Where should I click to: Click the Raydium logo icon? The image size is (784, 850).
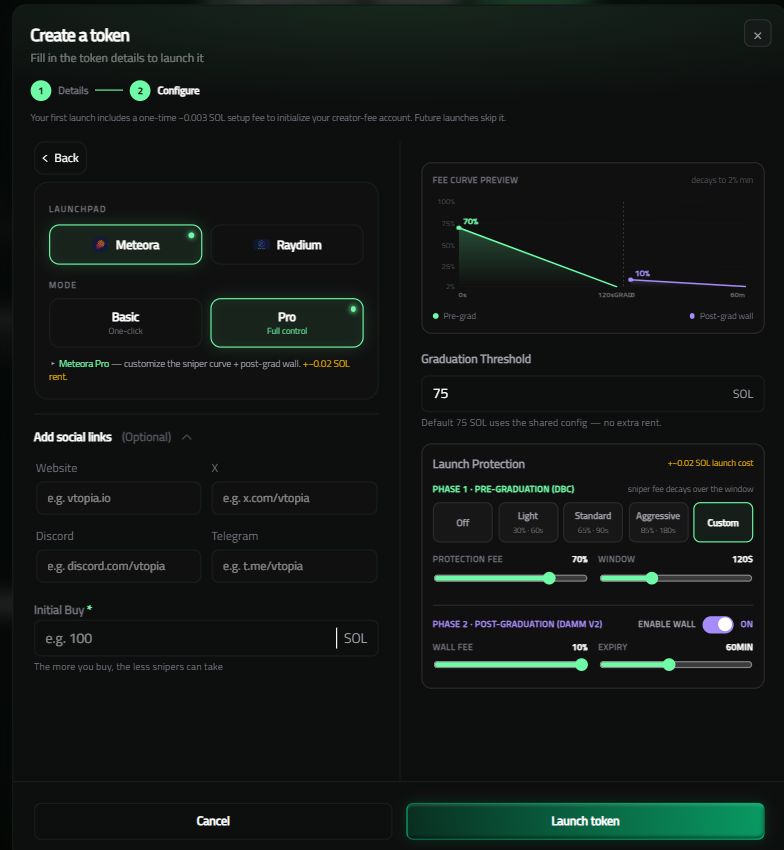261,244
